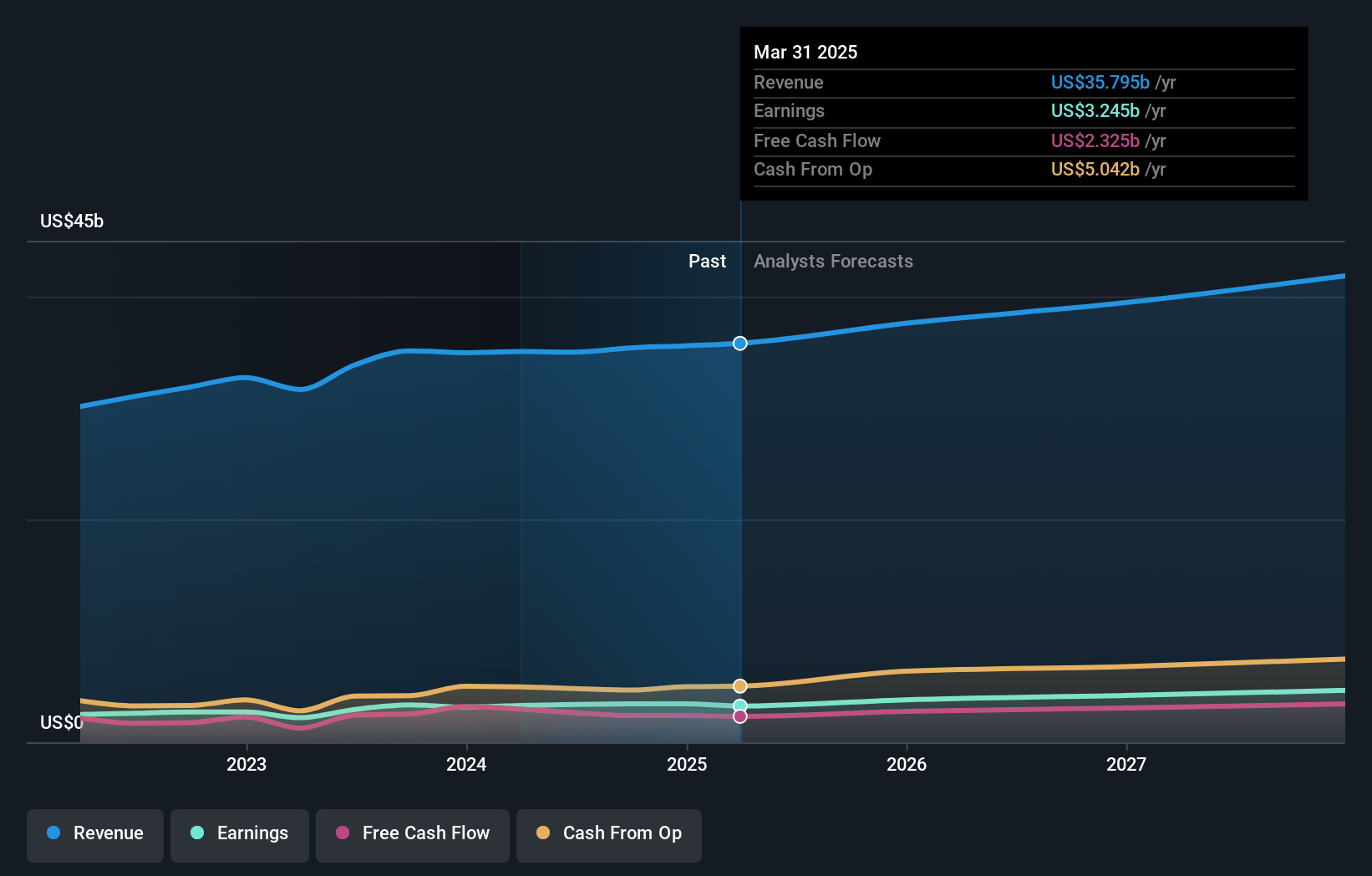
Task: Click the US$3.245b earnings value
Action: (1095, 111)
